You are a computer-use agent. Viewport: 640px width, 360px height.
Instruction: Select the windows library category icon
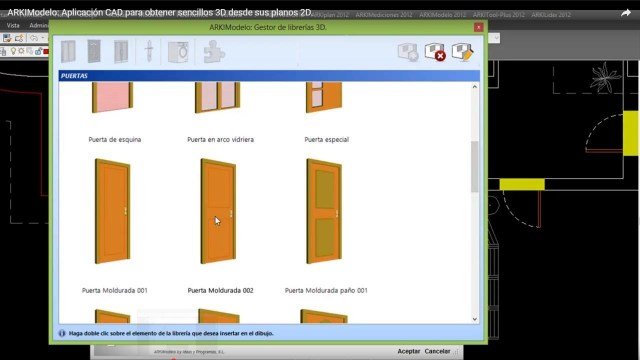click(68, 51)
